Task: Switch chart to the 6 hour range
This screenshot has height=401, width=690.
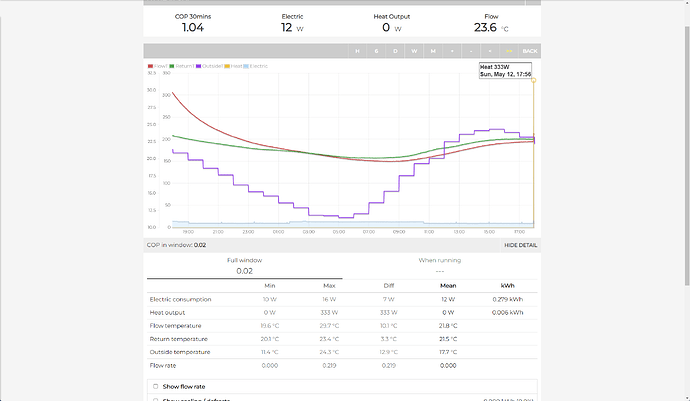Action: pos(376,51)
